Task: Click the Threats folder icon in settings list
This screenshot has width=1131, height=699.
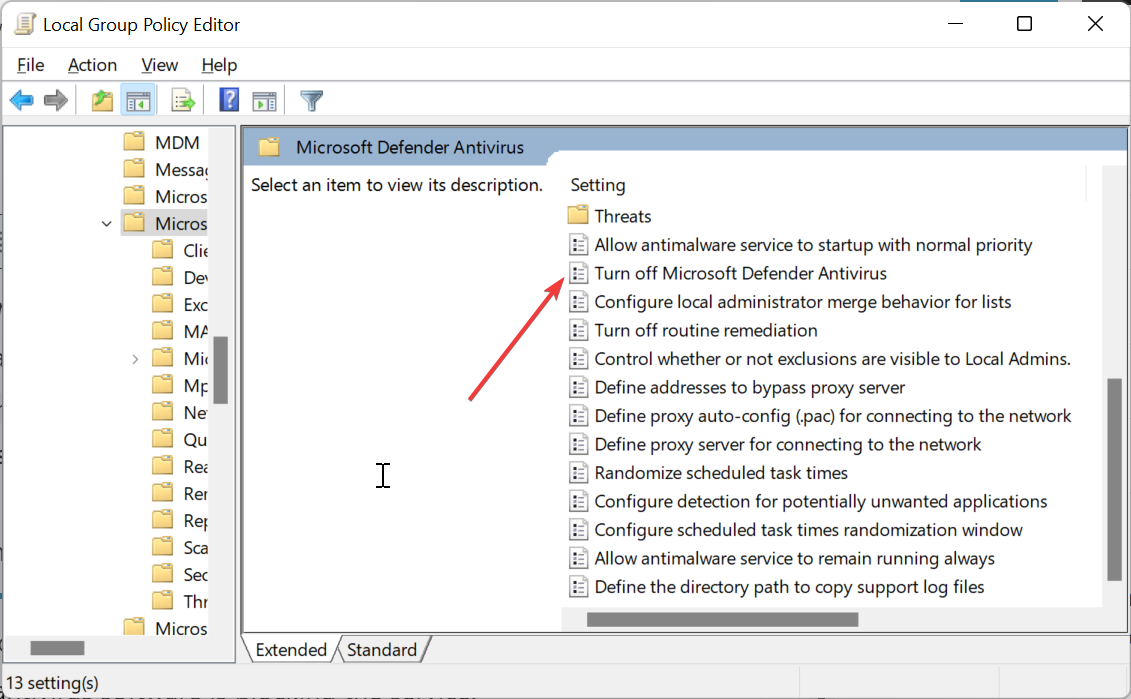Action: [578, 215]
